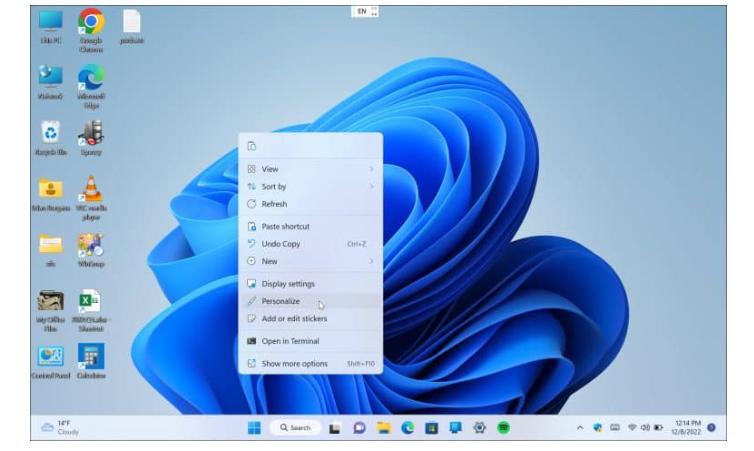This screenshot has width=754, height=451.
Task: Open File Explorer from taskbar
Action: click(x=383, y=427)
